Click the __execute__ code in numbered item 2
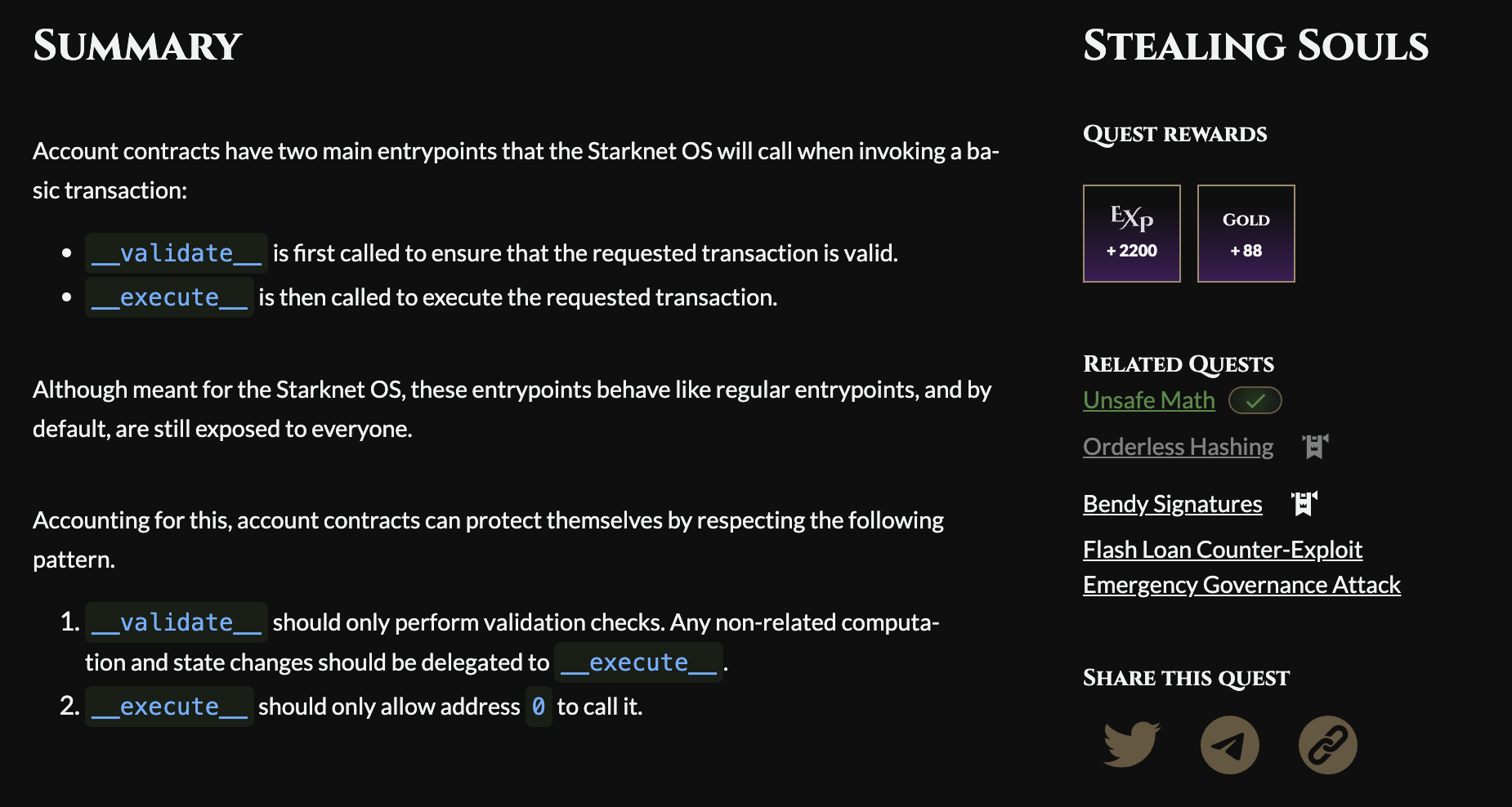This screenshot has width=1512, height=807. click(x=169, y=707)
